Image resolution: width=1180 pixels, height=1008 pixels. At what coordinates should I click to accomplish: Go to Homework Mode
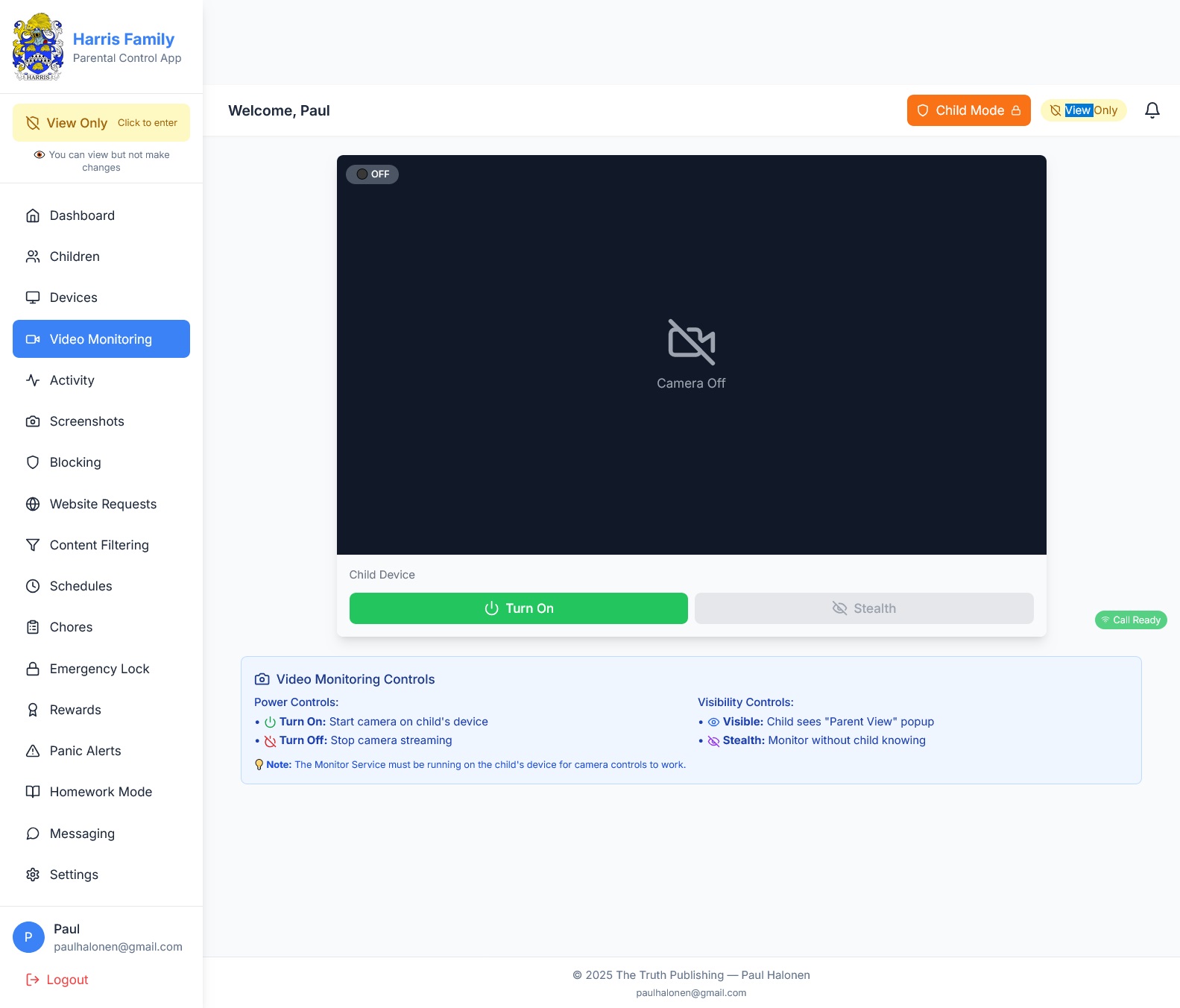[x=101, y=792]
